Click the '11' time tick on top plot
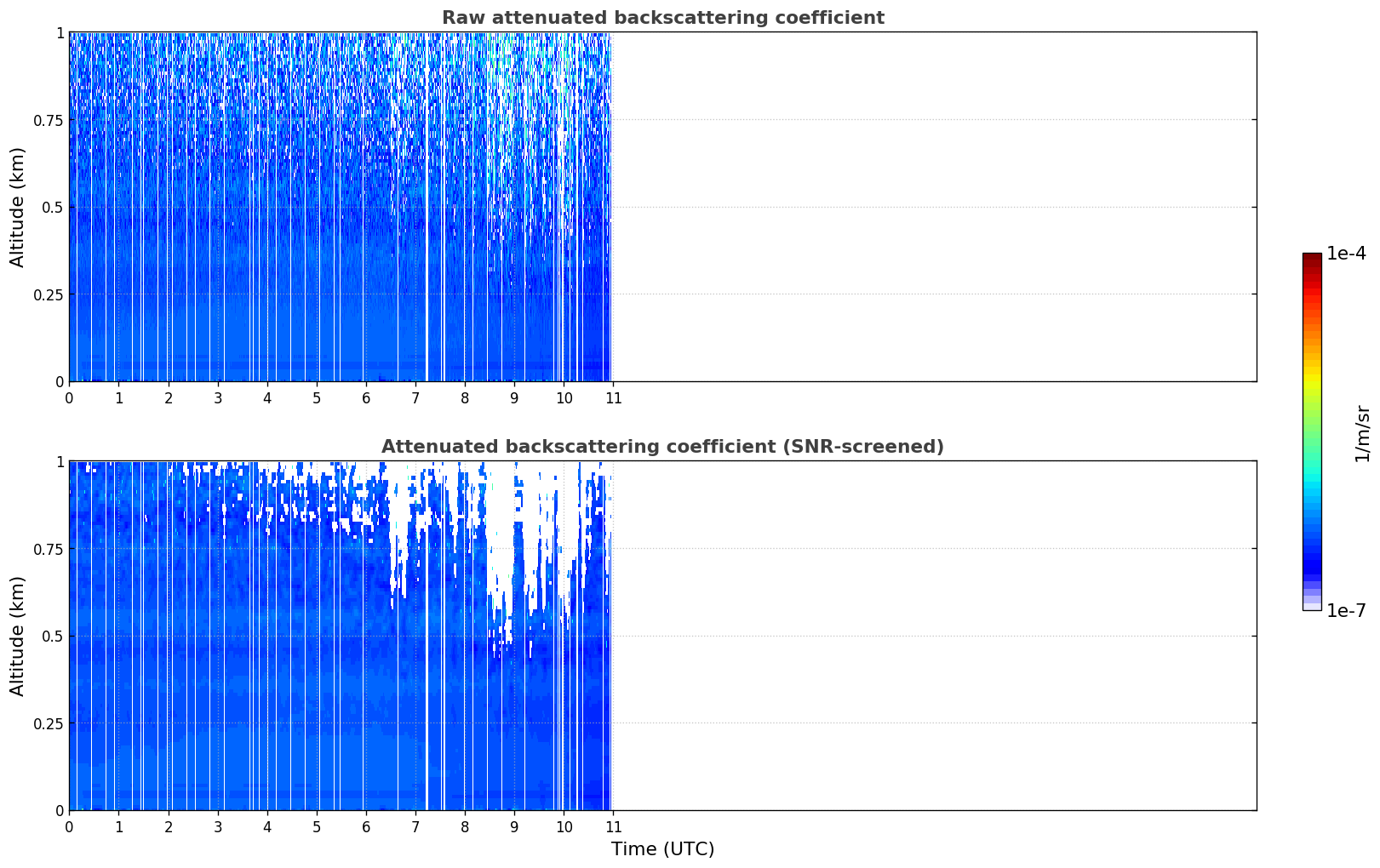Viewport: 1380px width, 868px height. [x=613, y=398]
